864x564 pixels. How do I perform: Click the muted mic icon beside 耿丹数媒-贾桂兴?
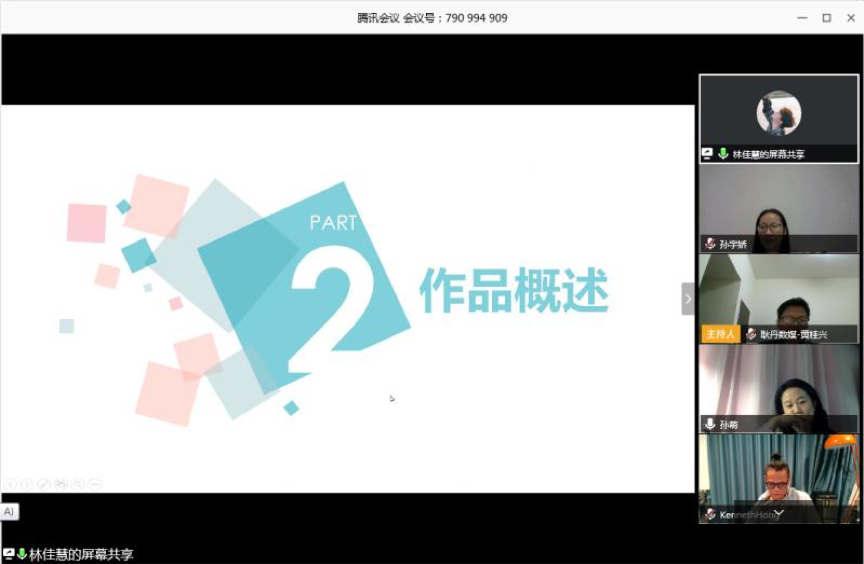[x=751, y=334]
